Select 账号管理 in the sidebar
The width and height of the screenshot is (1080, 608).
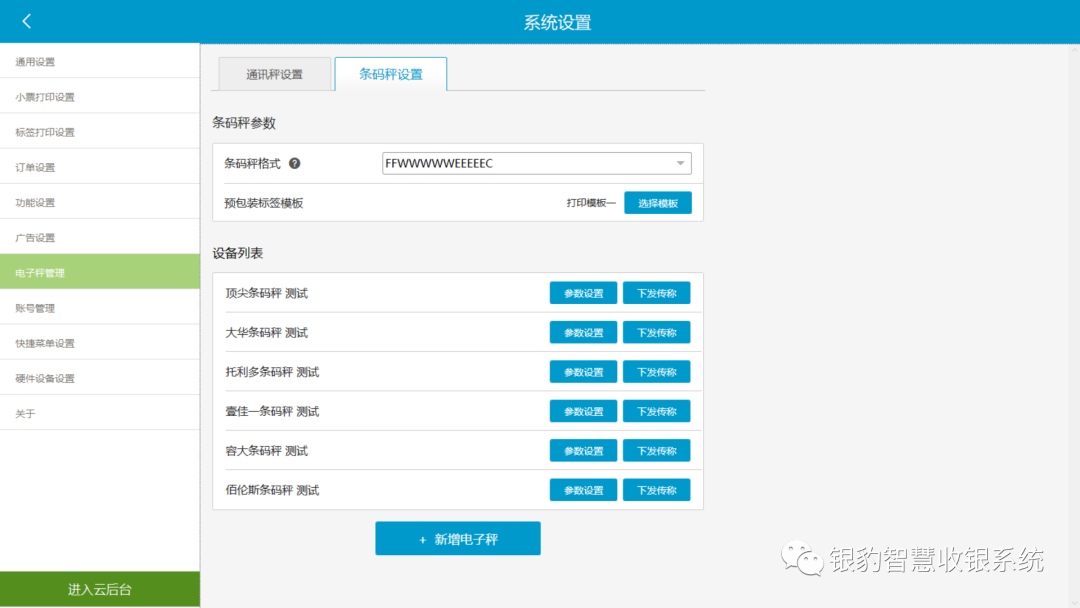[100, 307]
